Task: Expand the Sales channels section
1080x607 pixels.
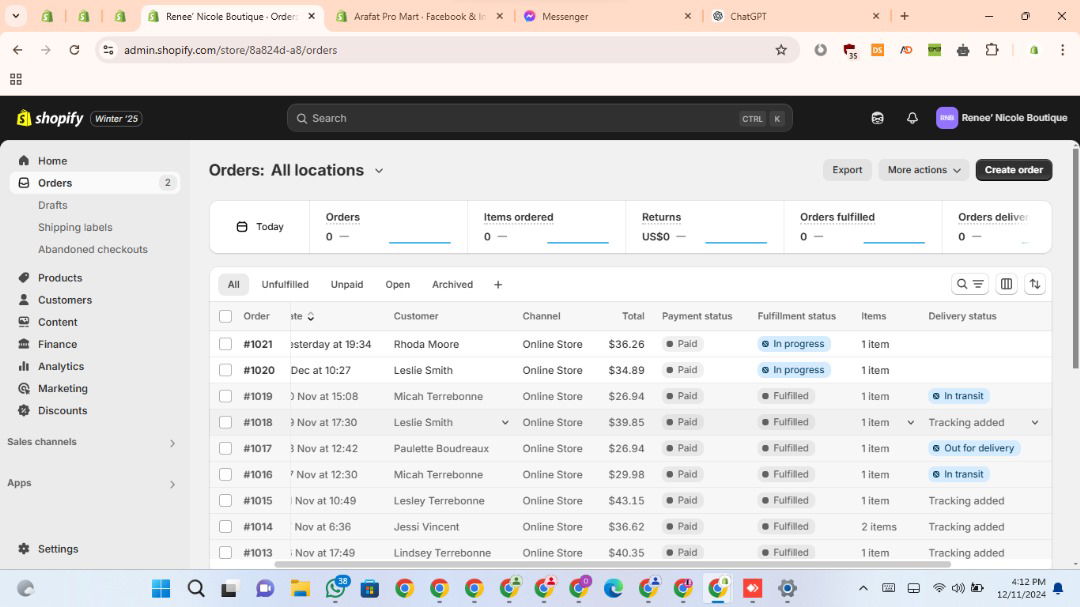Action: (171, 443)
